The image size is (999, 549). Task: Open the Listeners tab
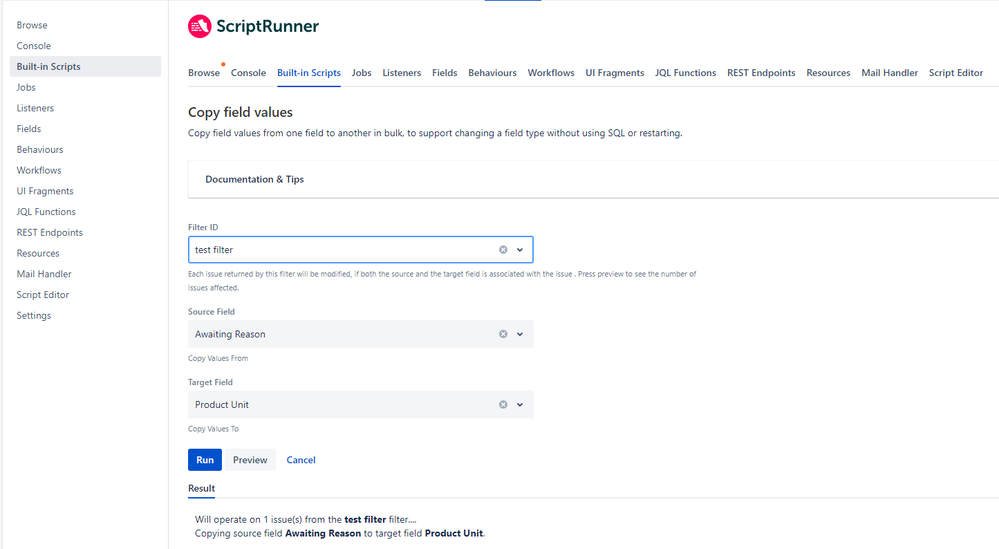401,73
